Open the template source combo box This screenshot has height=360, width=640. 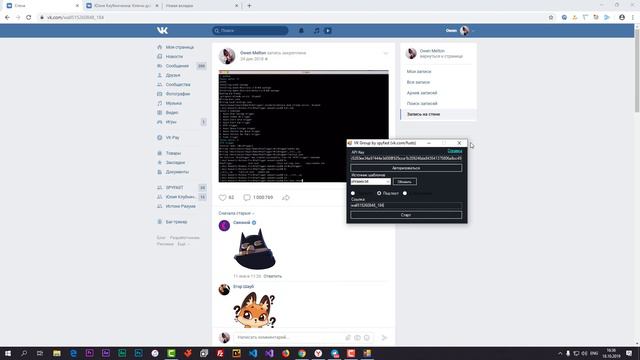coord(371,182)
